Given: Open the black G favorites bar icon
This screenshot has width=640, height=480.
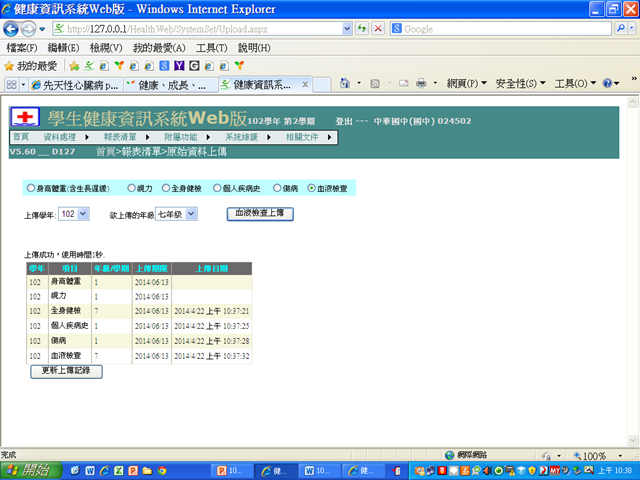Looking at the screenshot, I should (194, 66).
